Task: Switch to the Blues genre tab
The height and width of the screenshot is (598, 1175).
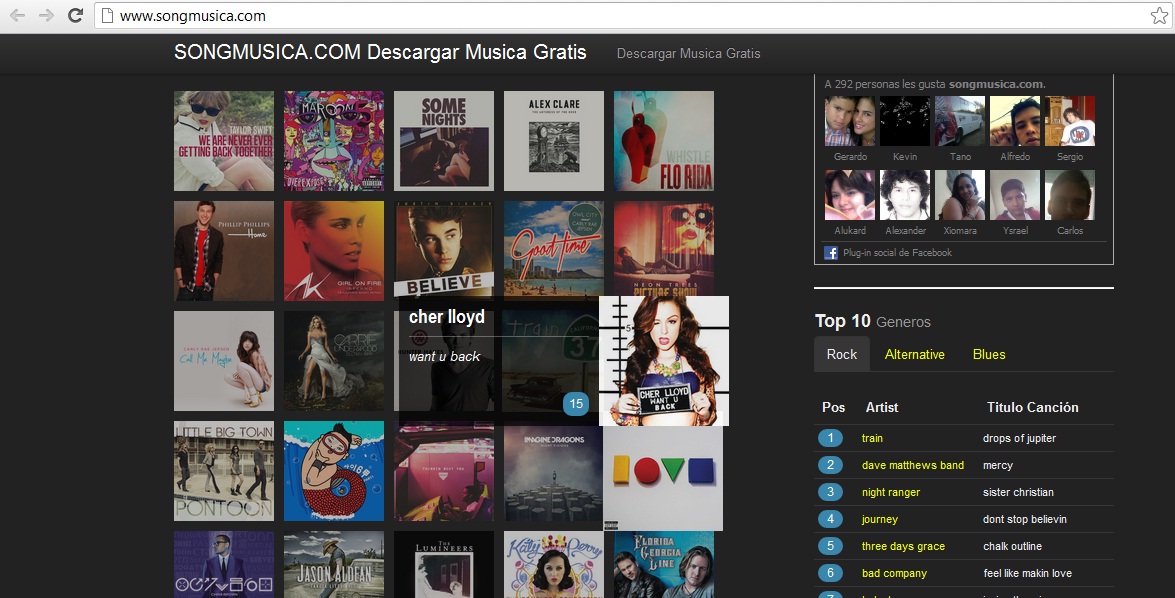Action: click(x=989, y=354)
